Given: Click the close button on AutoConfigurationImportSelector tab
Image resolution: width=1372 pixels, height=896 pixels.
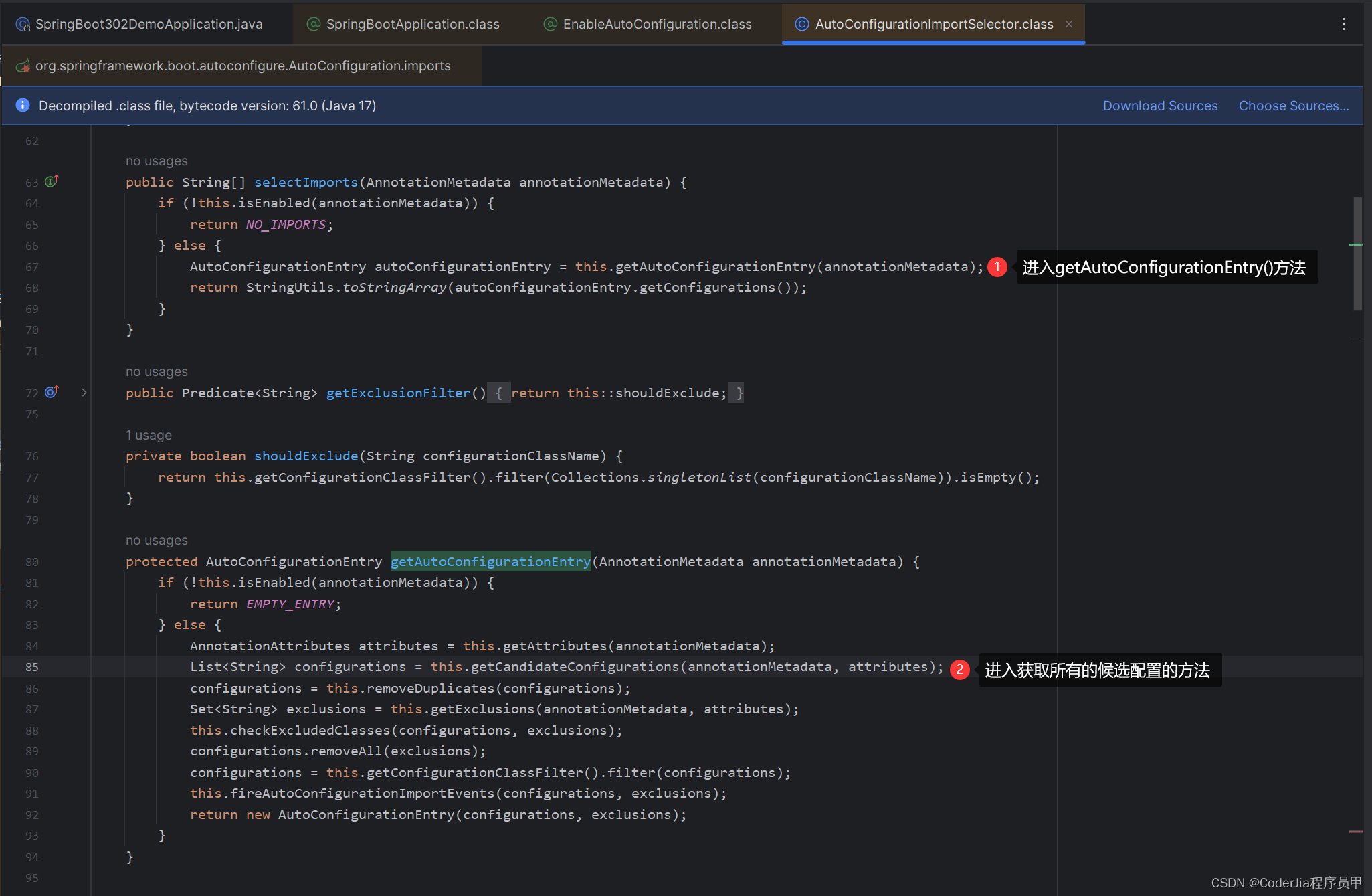Looking at the screenshot, I should tap(1069, 22).
